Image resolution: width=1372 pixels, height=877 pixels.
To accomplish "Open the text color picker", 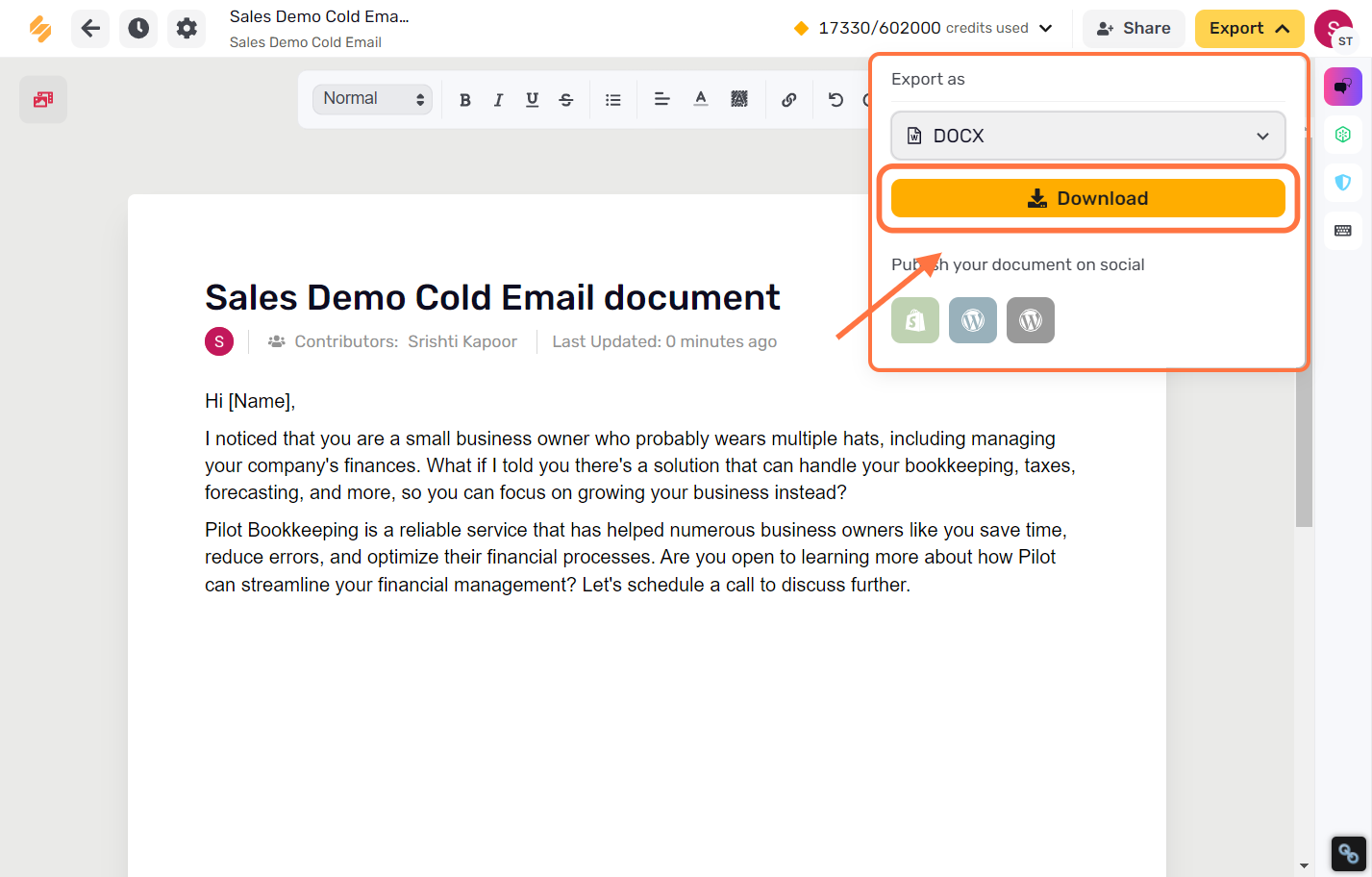I will 701,99.
